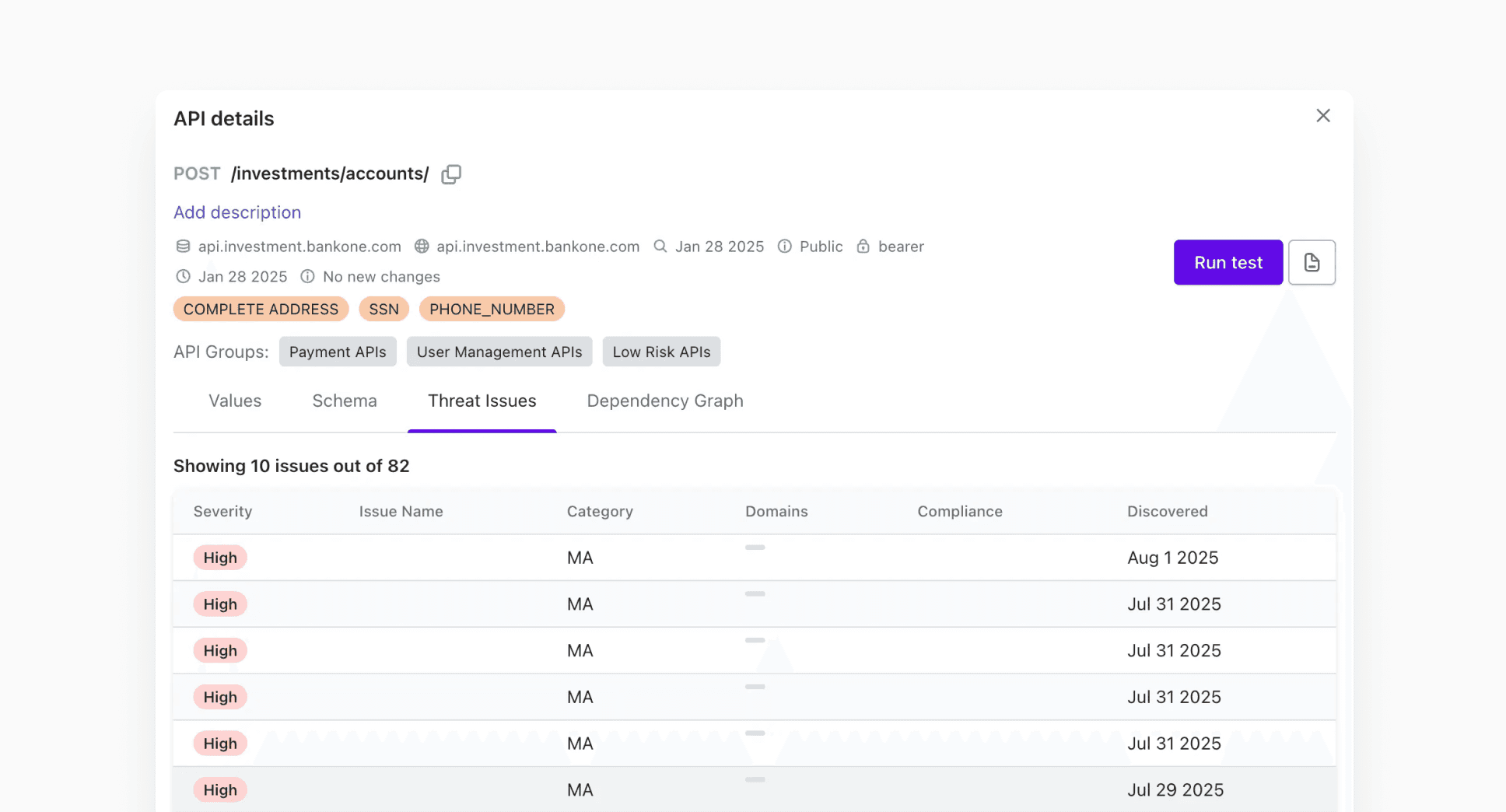Screen dimensions: 1506x812
Task: Click the clock icon beside Jan 28 2025
Action: pyautogui.click(x=183, y=276)
